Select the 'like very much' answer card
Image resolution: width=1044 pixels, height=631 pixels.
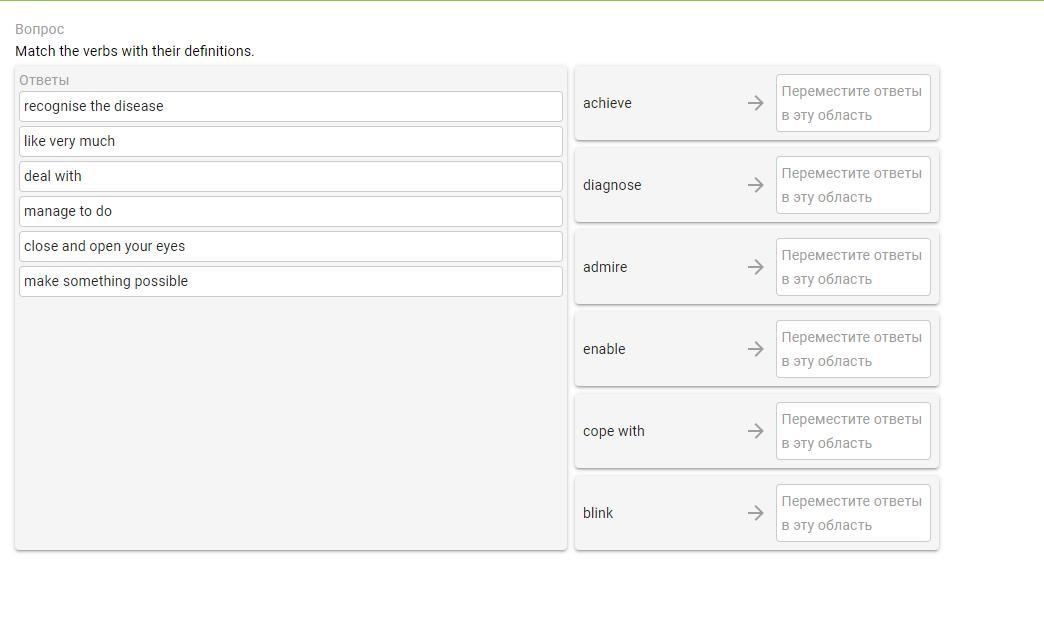coord(290,141)
